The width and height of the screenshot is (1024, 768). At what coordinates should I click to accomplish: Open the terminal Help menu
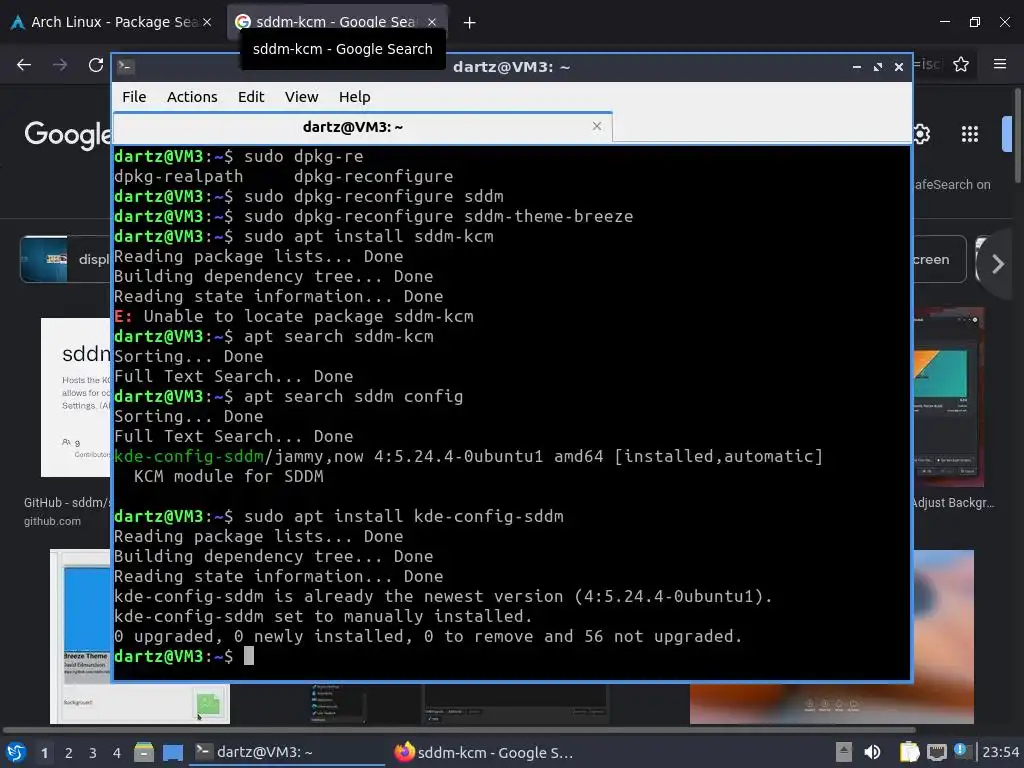[x=355, y=97]
